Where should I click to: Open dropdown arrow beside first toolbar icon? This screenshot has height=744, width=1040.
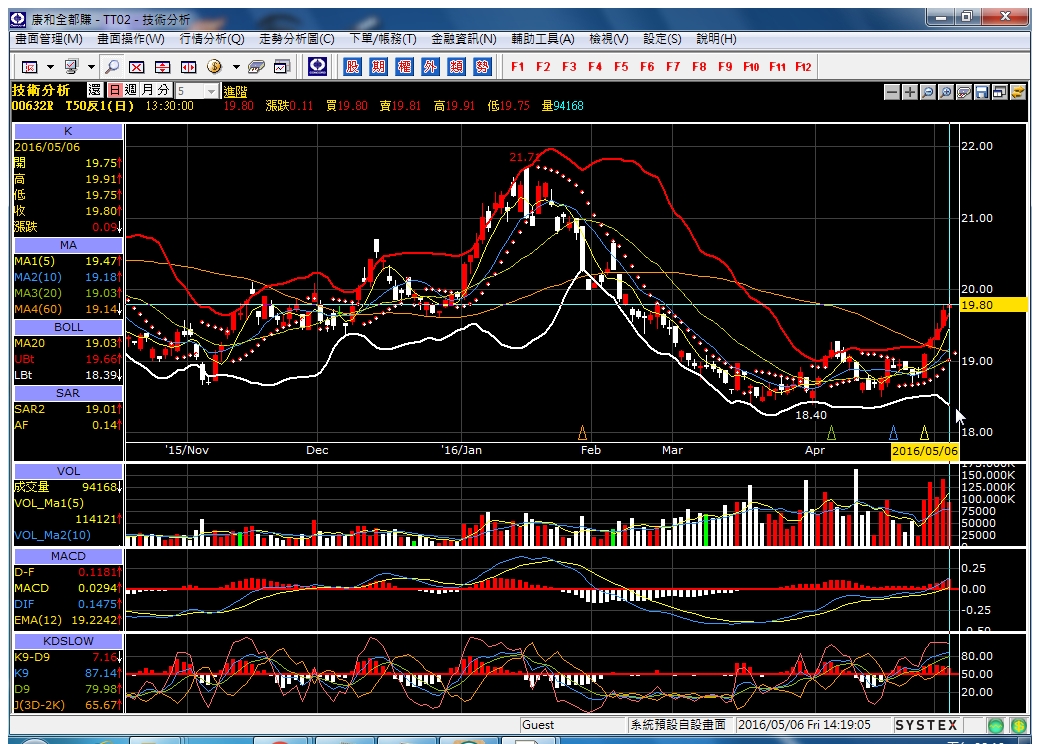point(50,67)
